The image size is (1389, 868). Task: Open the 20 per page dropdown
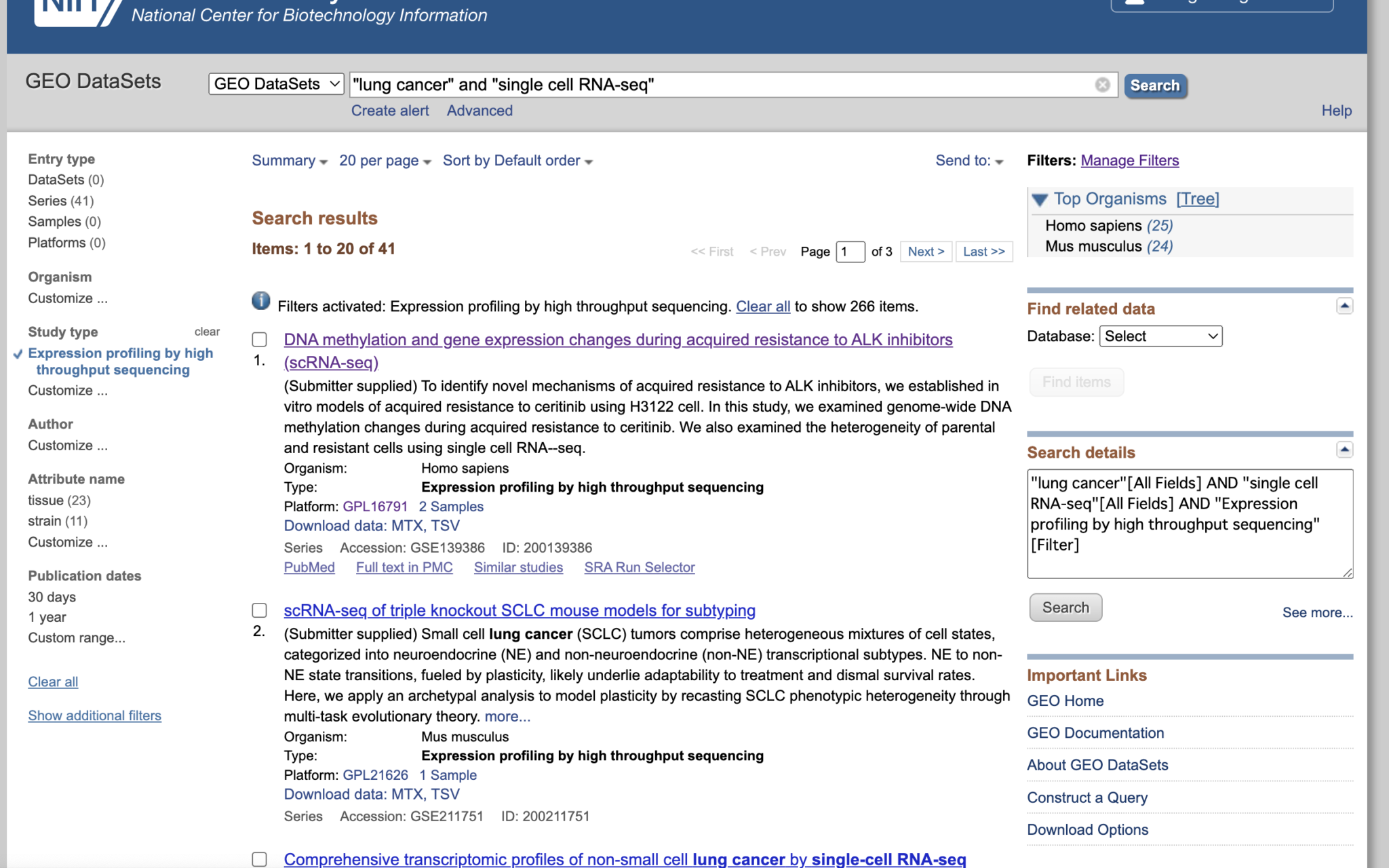point(383,161)
